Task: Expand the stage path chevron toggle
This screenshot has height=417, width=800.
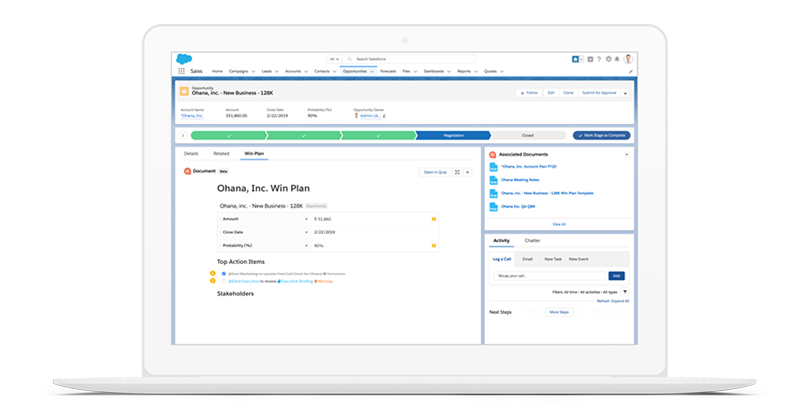Action: (183, 136)
